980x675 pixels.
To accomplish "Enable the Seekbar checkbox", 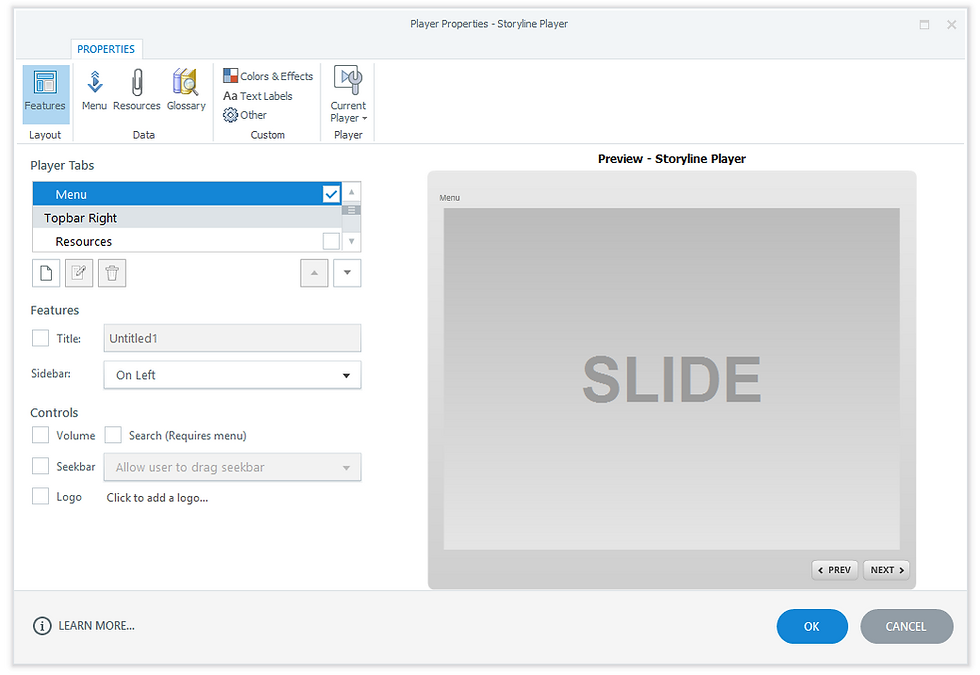I will [41, 466].
